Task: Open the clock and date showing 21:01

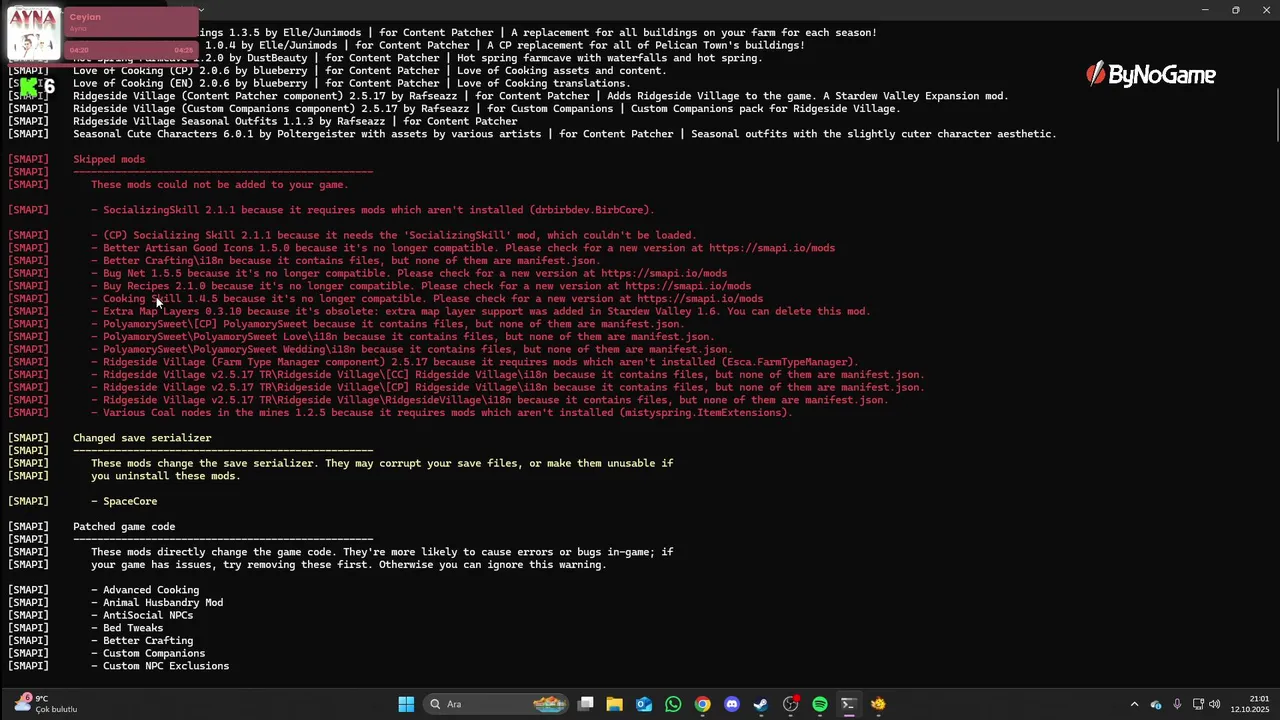Action: coord(1250,704)
